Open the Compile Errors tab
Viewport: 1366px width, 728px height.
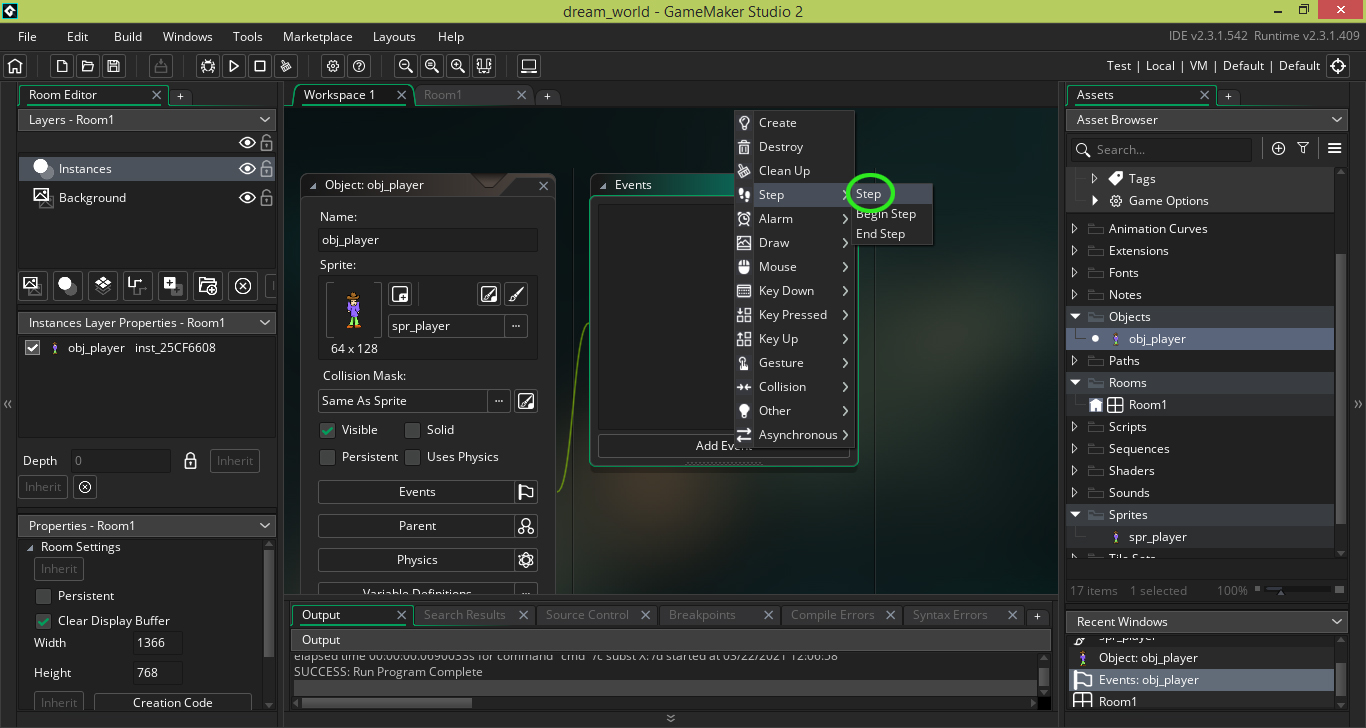tap(841, 615)
